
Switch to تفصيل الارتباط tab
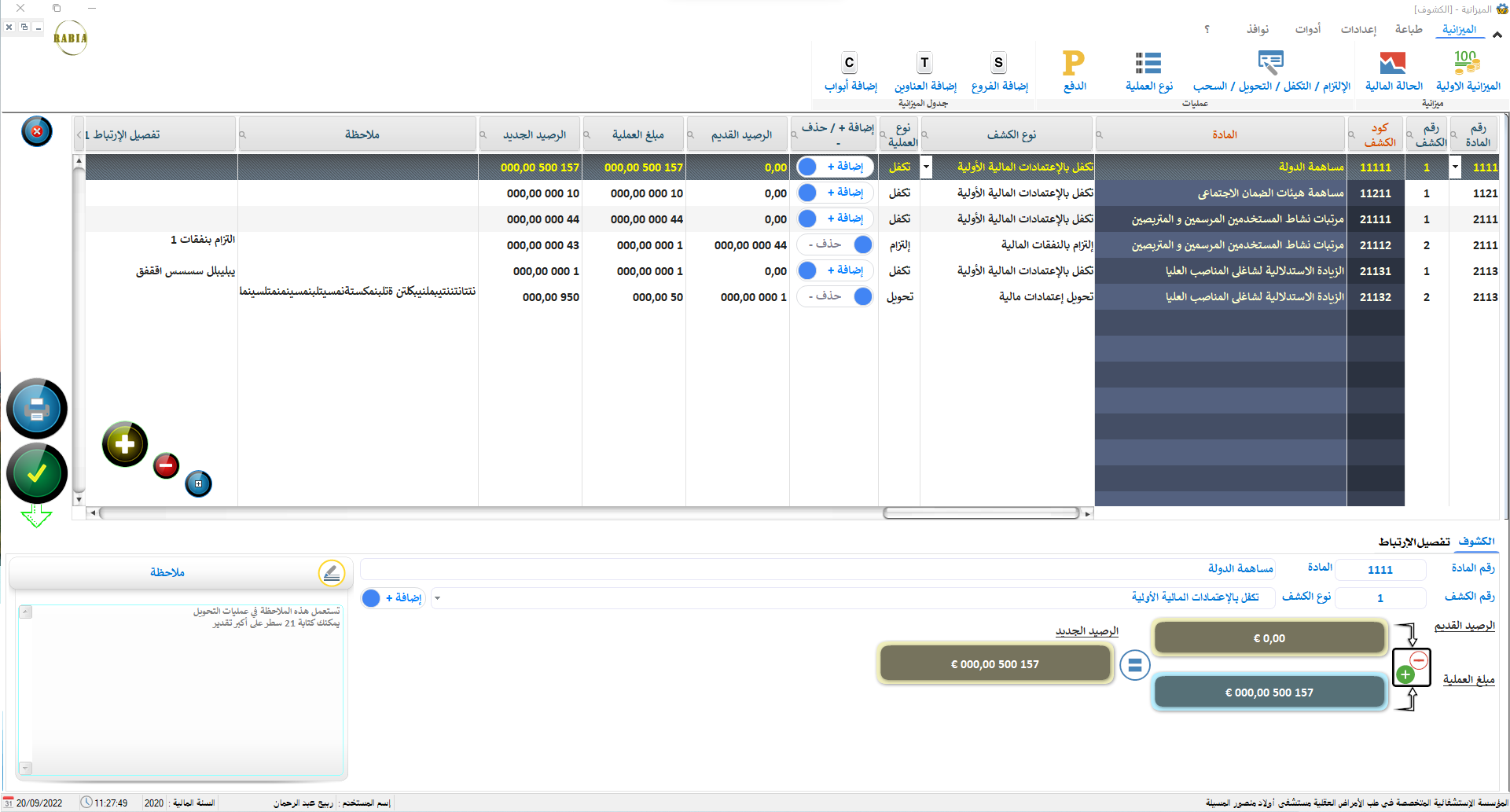point(1414,542)
